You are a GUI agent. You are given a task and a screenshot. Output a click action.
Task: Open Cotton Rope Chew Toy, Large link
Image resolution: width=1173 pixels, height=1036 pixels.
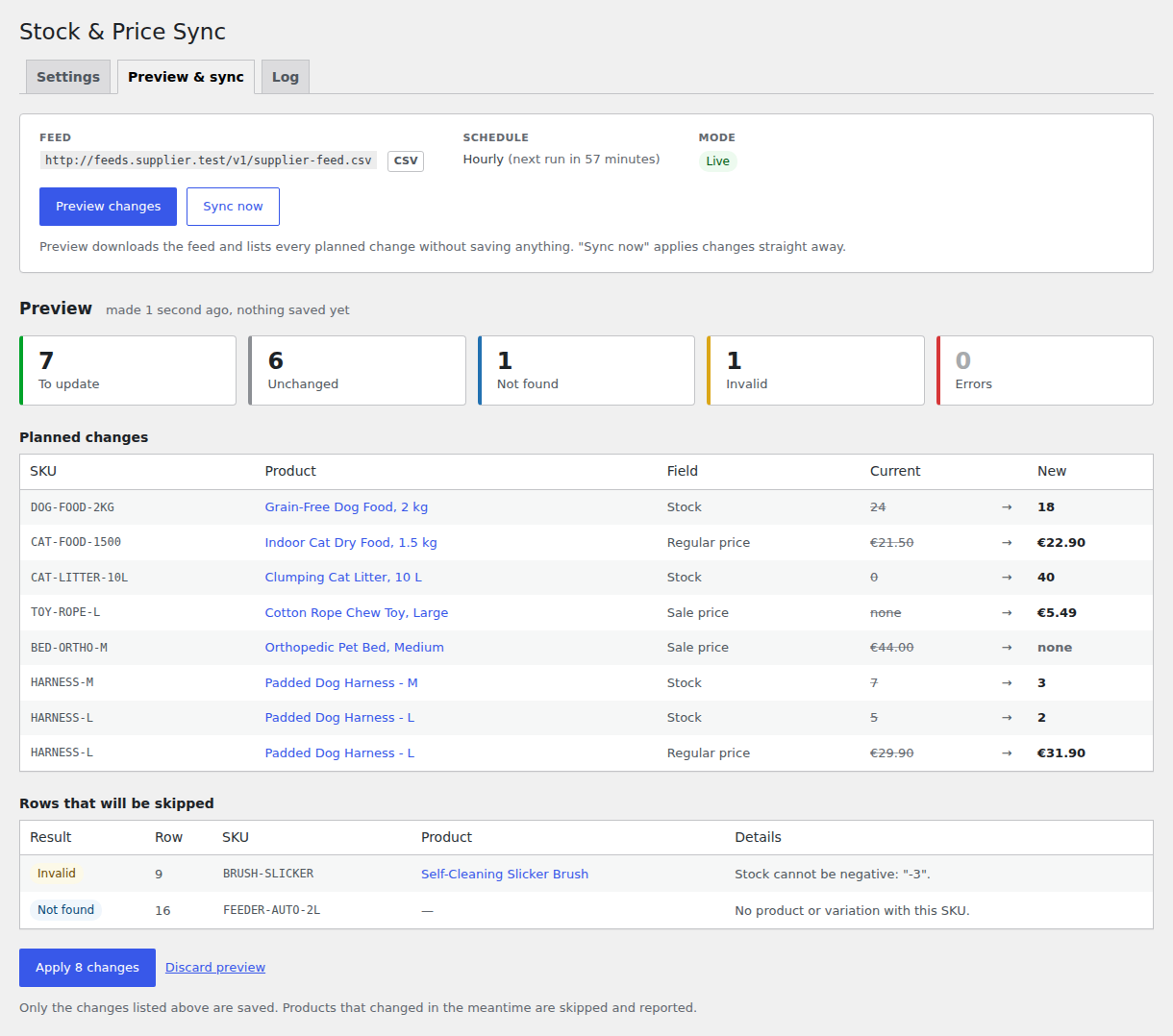tap(357, 612)
